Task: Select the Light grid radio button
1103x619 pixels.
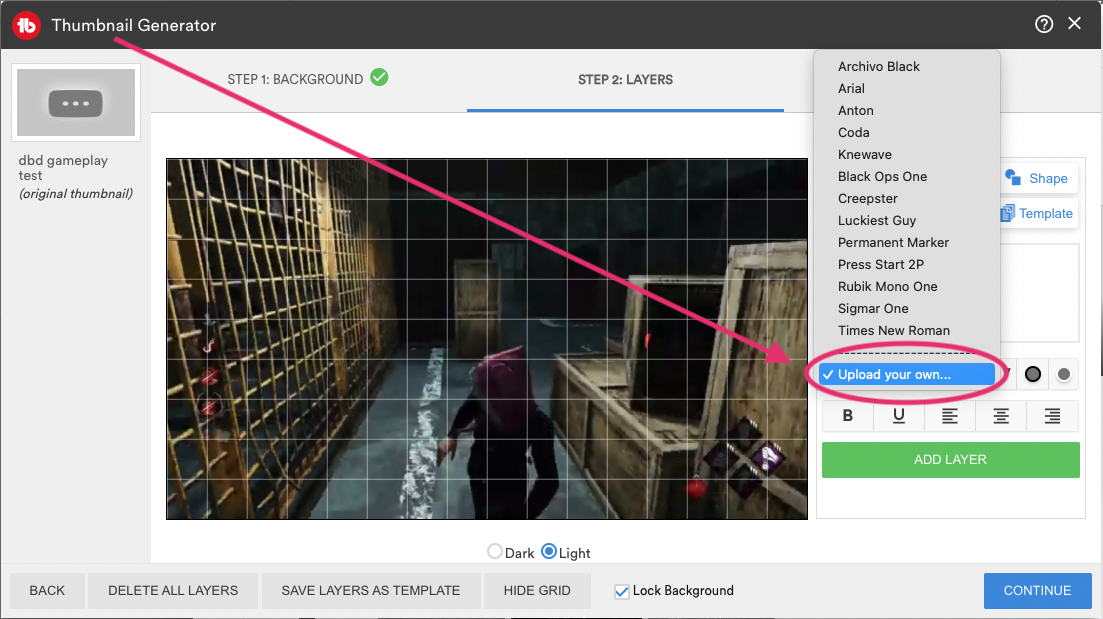Action: coord(549,551)
